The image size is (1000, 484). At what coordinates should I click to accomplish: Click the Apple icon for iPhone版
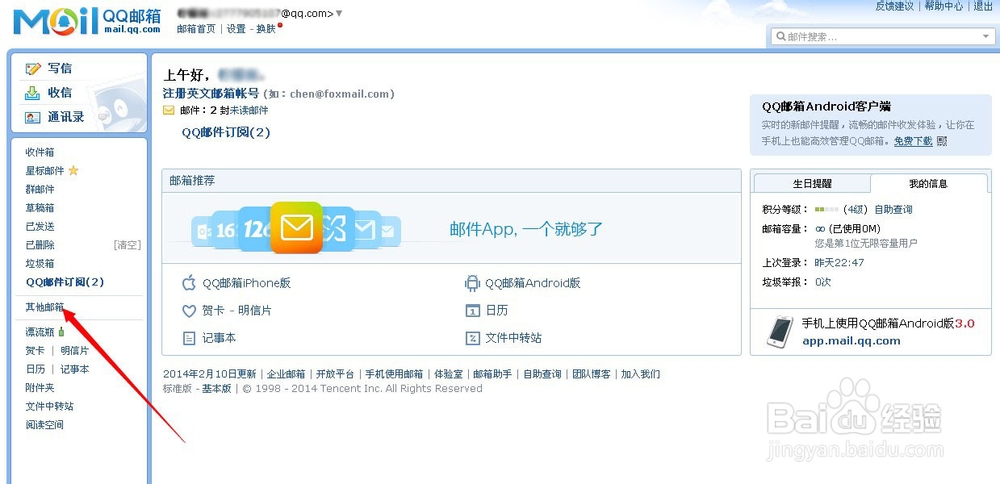189,282
